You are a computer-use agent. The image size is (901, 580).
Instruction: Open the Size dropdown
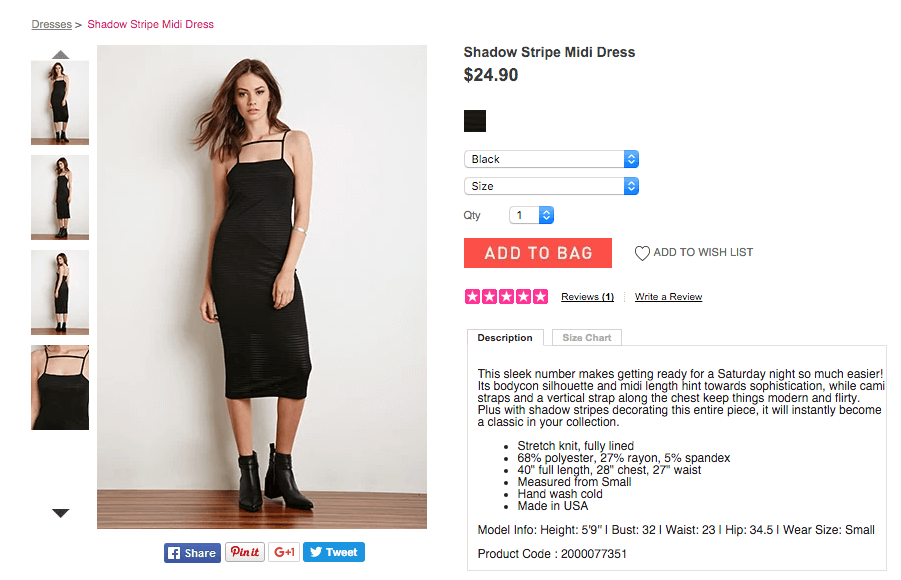click(551, 186)
